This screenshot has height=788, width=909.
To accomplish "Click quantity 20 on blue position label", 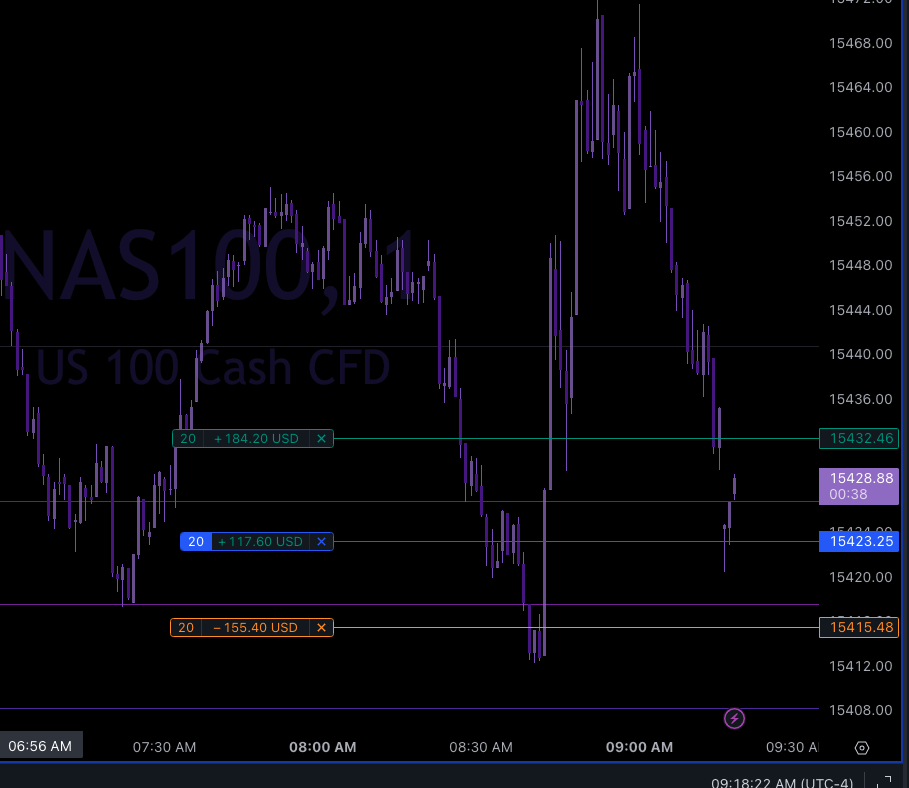I will tap(196, 542).
